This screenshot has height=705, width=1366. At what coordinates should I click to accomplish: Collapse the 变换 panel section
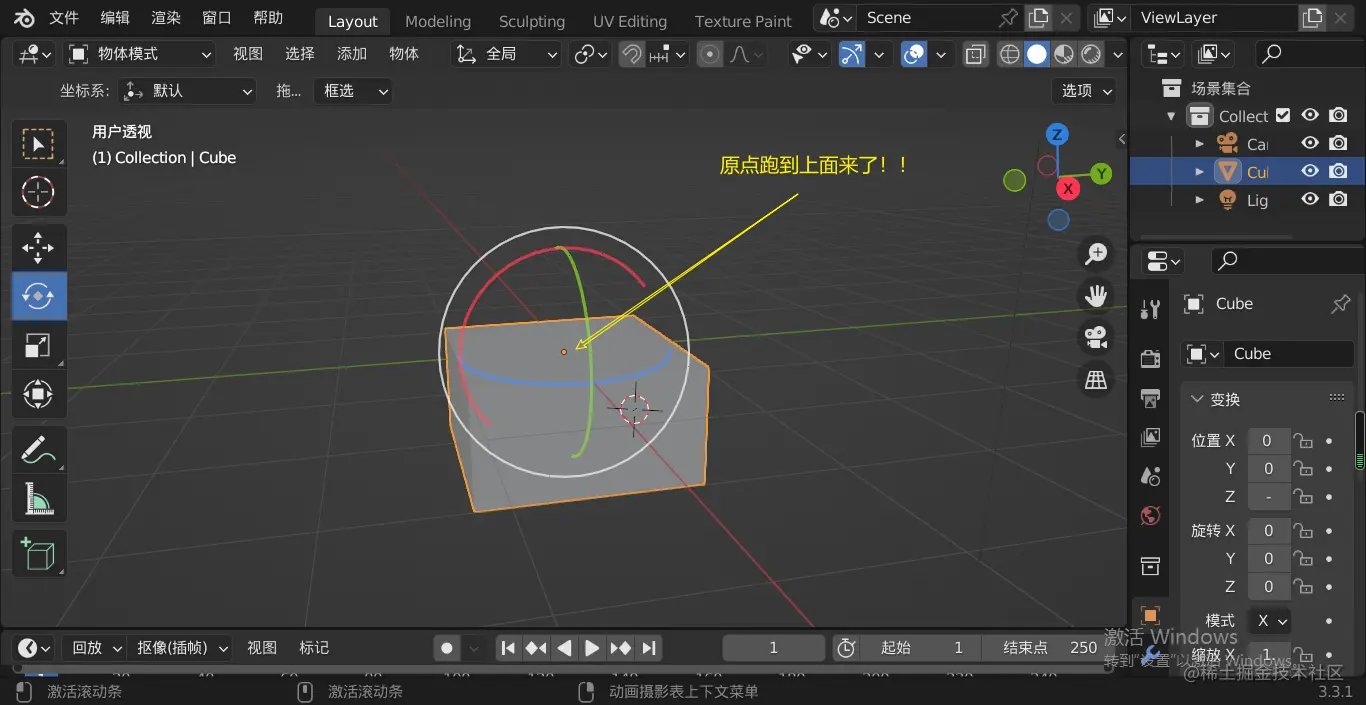tap(1197, 399)
